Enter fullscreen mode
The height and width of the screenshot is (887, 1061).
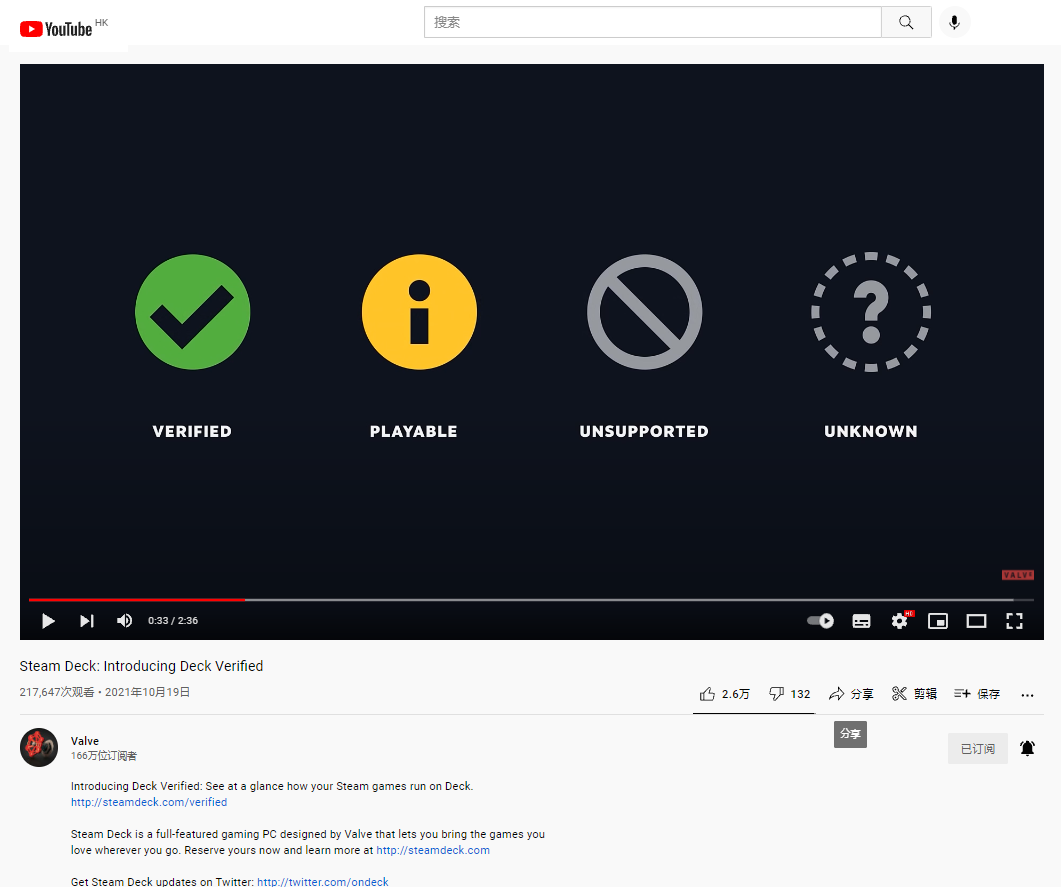tap(1014, 621)
